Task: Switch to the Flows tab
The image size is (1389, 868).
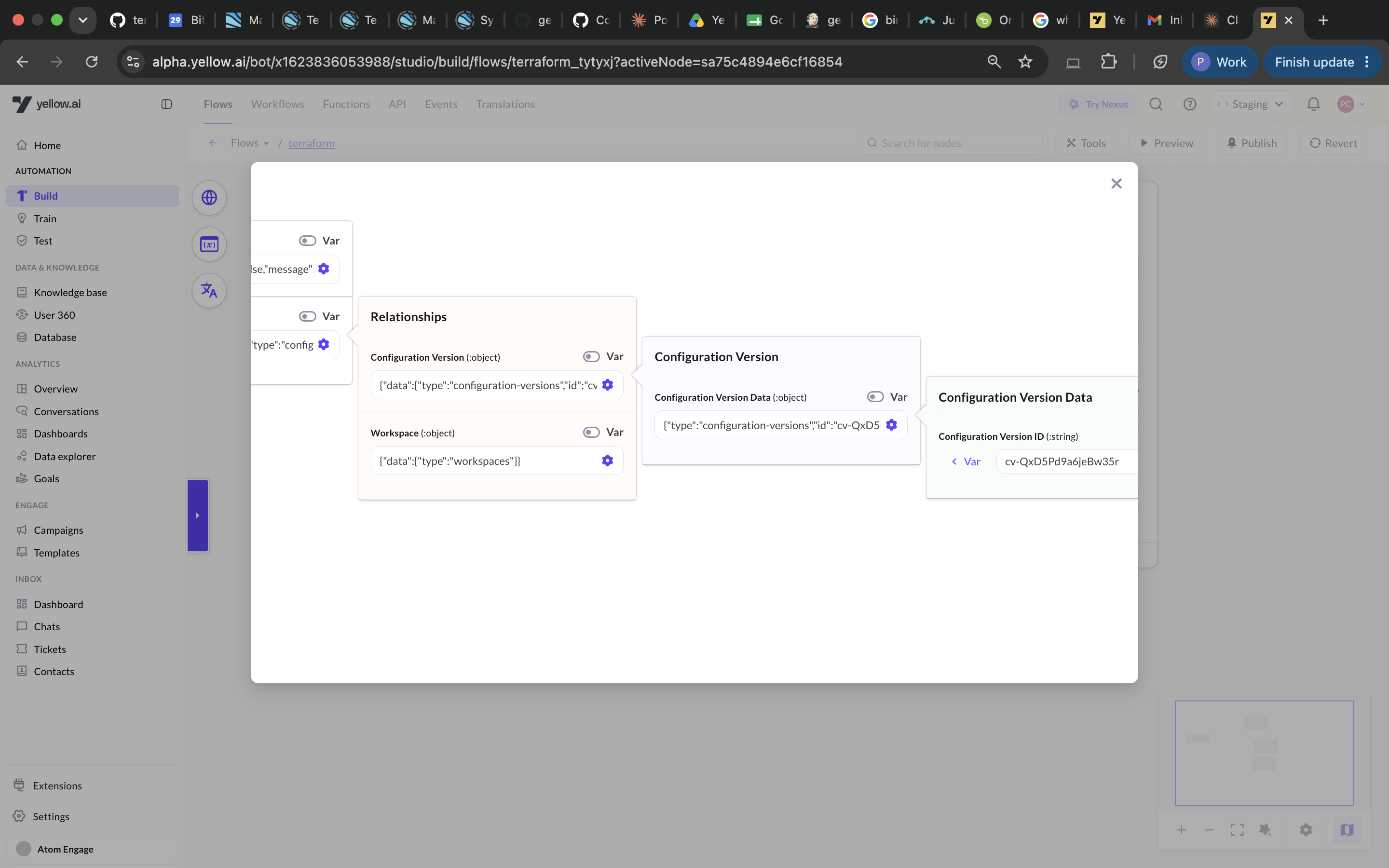Action: click(218, 104)
